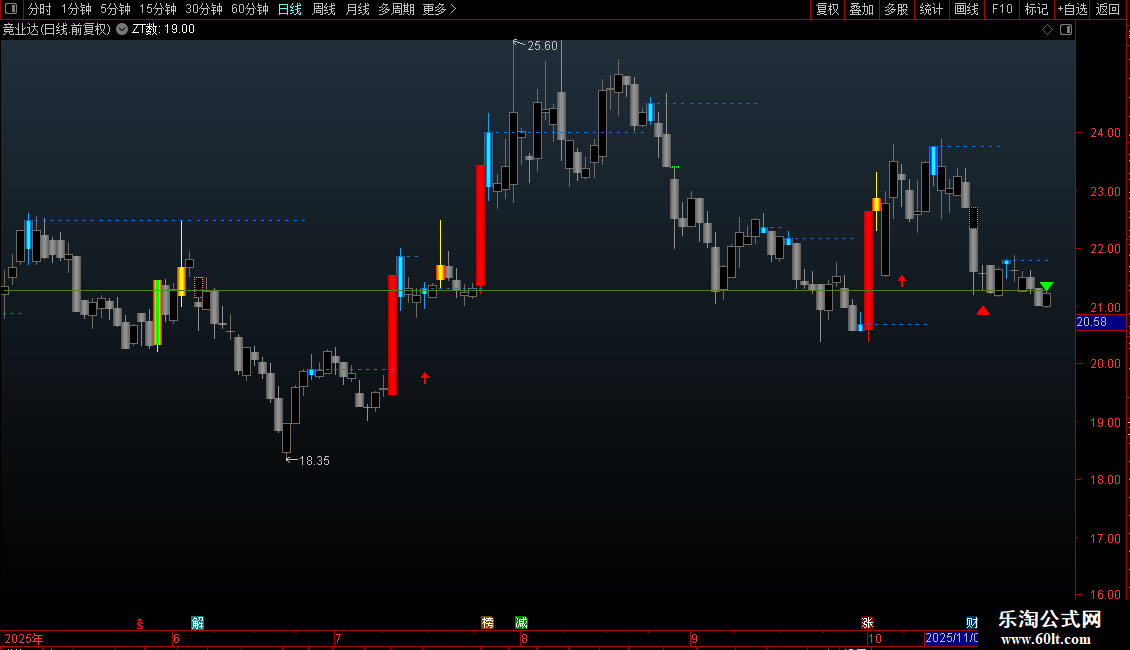The image size is (1130, 650).
Task: Switch to the 60分钟 period
Action: click(250, 9)
